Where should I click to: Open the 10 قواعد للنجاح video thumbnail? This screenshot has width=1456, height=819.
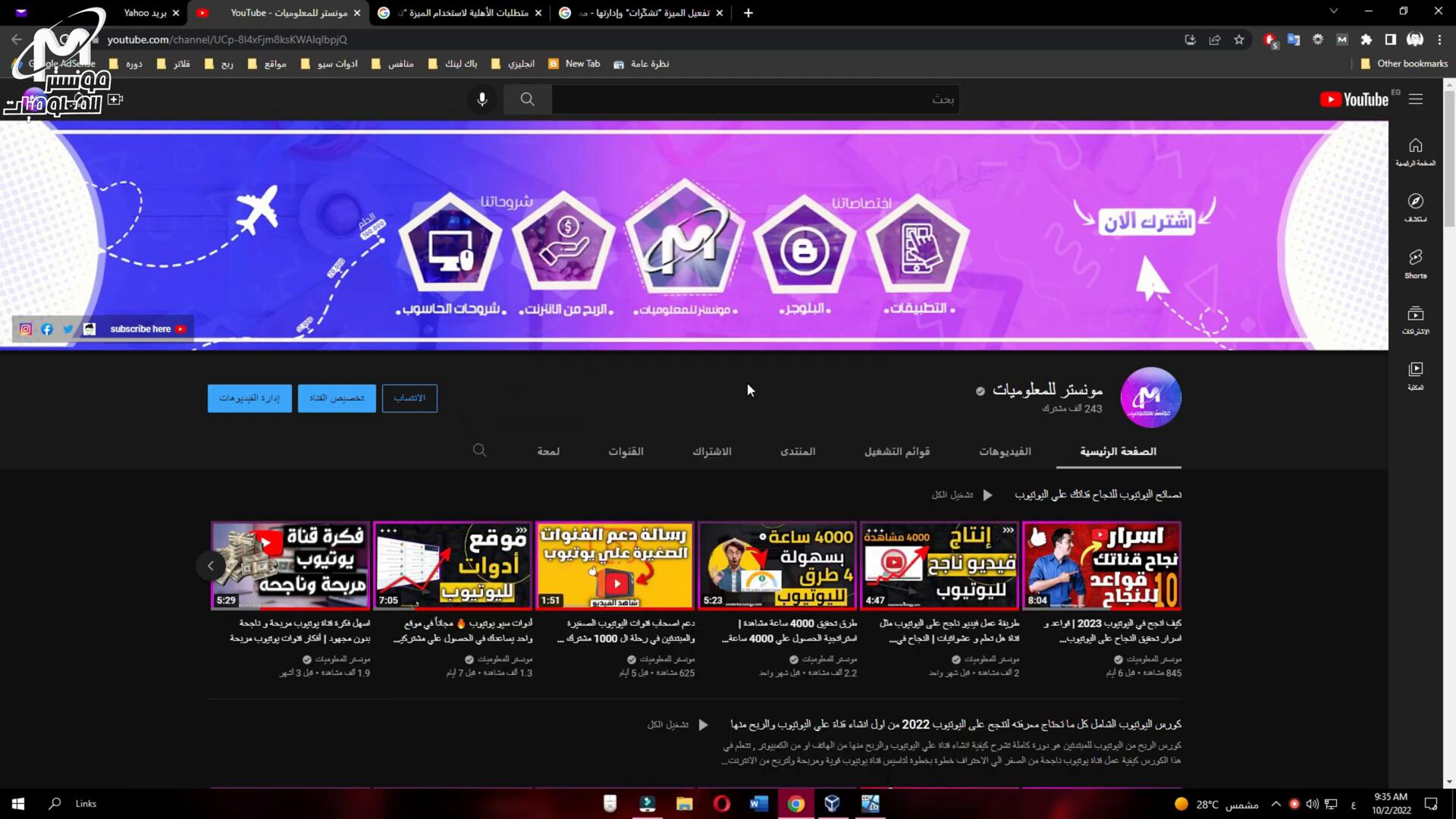coord(1101,565)
